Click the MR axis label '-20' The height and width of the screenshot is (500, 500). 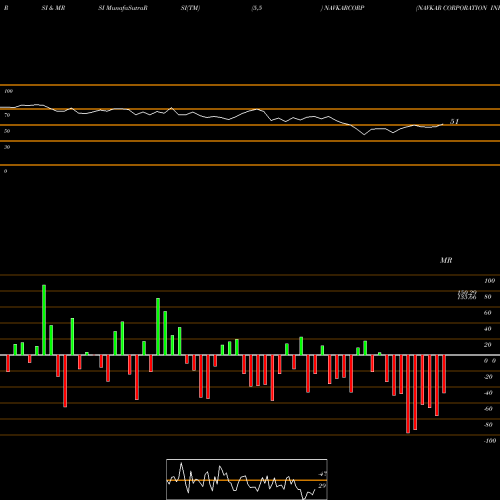(x=488, y=377)
